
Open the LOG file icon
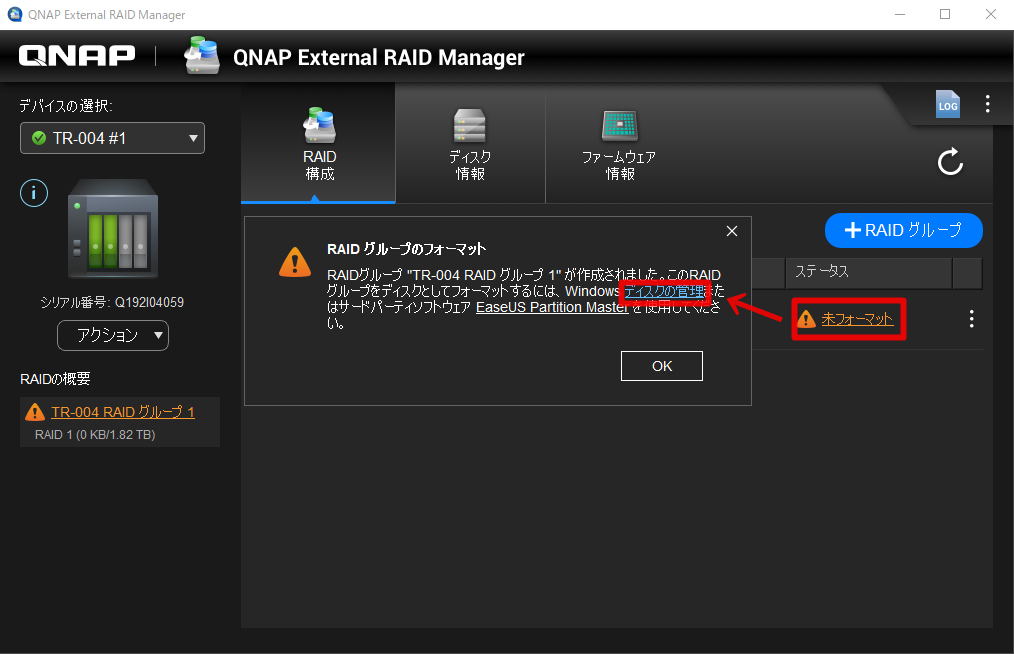(947, 104)
